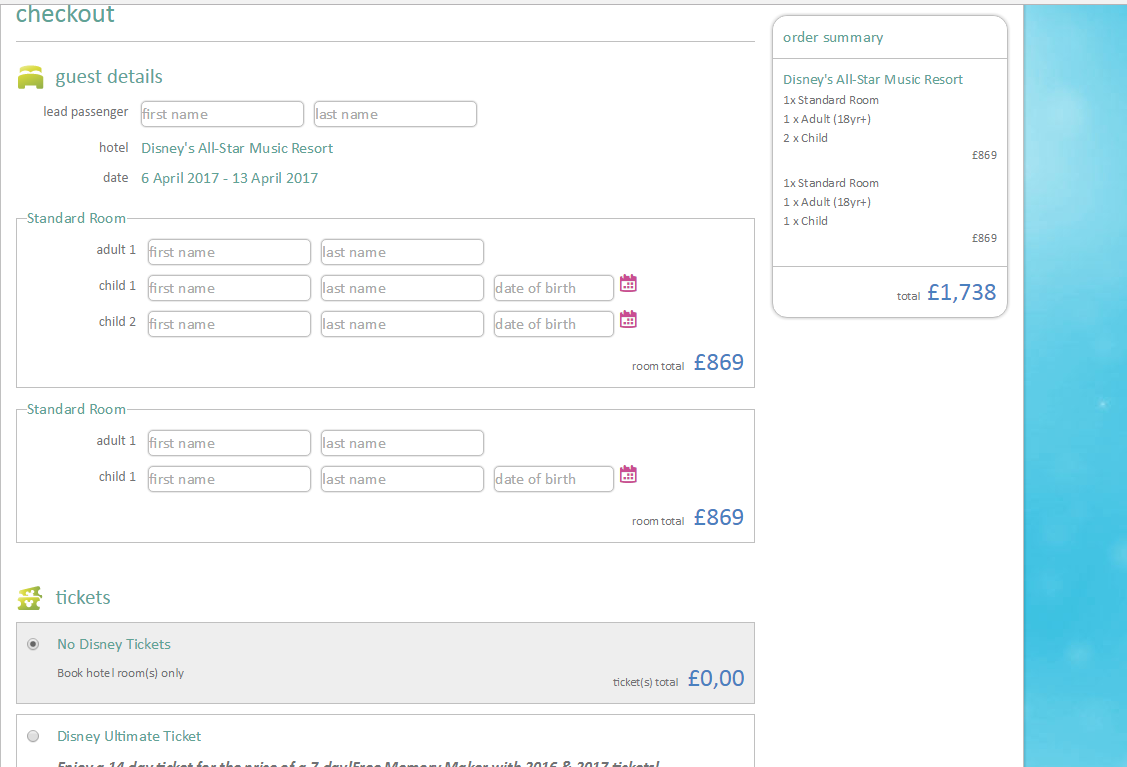Click second room child 1 date of birth field

pos(553,479)
